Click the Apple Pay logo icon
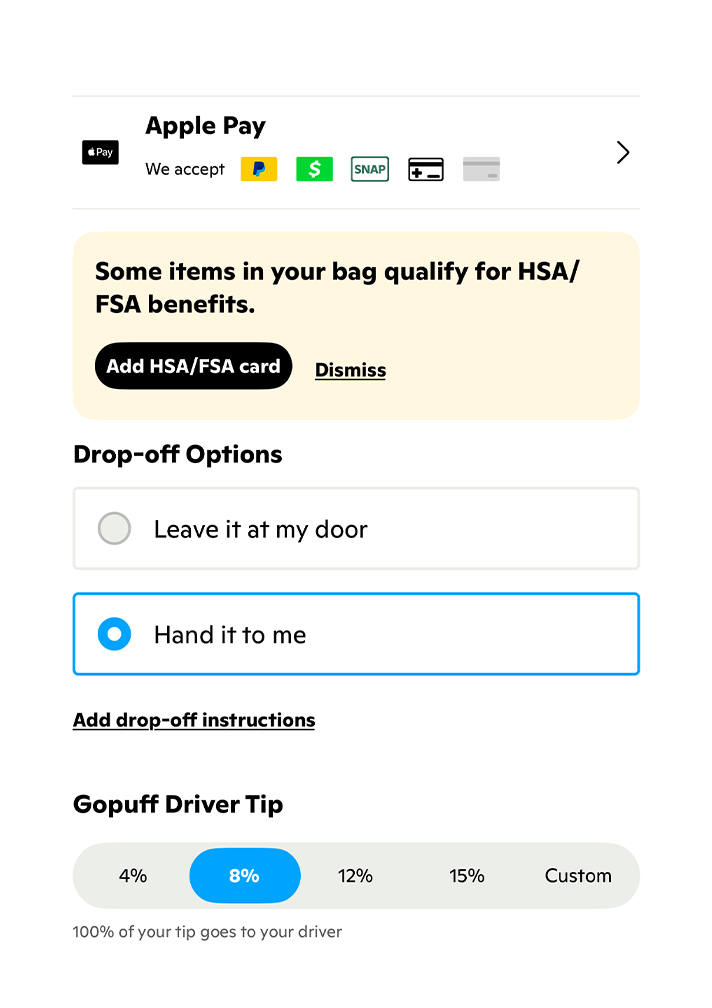Viewport: 712px width, 1008px height. point(100,153)
